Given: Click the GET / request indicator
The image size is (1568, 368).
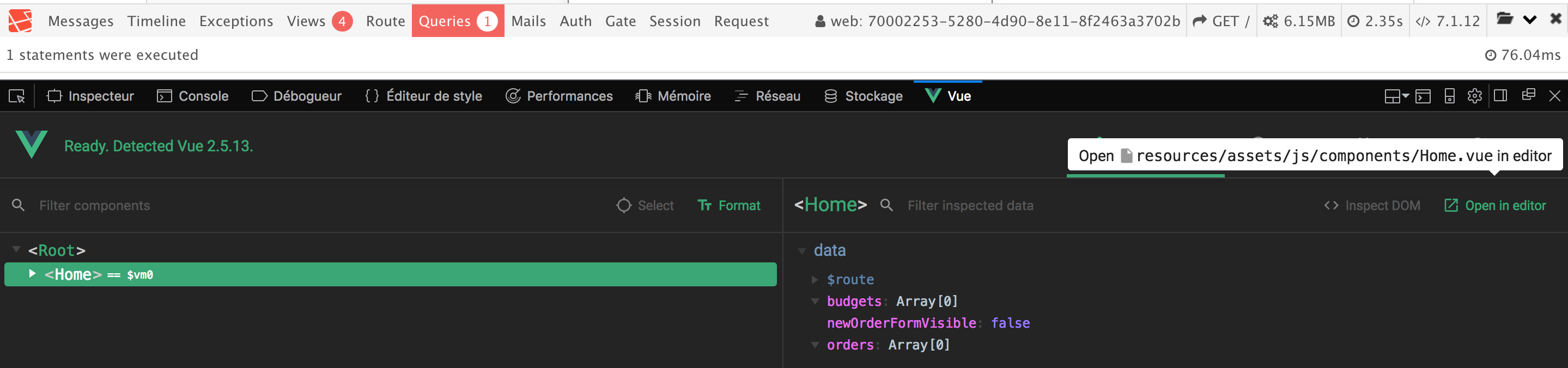Looking at the screenshot, I should click(x=1221, y=21).
